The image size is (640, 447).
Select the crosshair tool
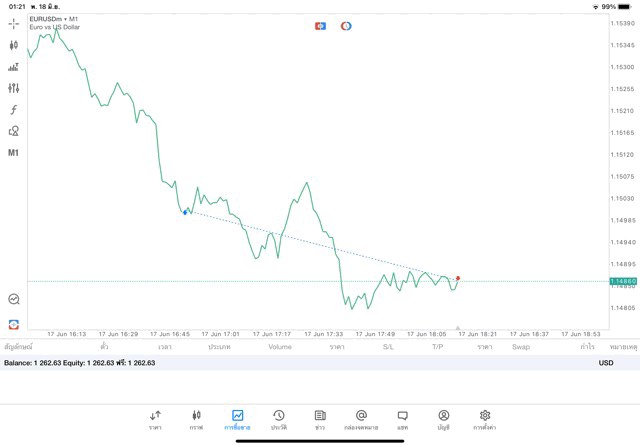pos(14,23)
